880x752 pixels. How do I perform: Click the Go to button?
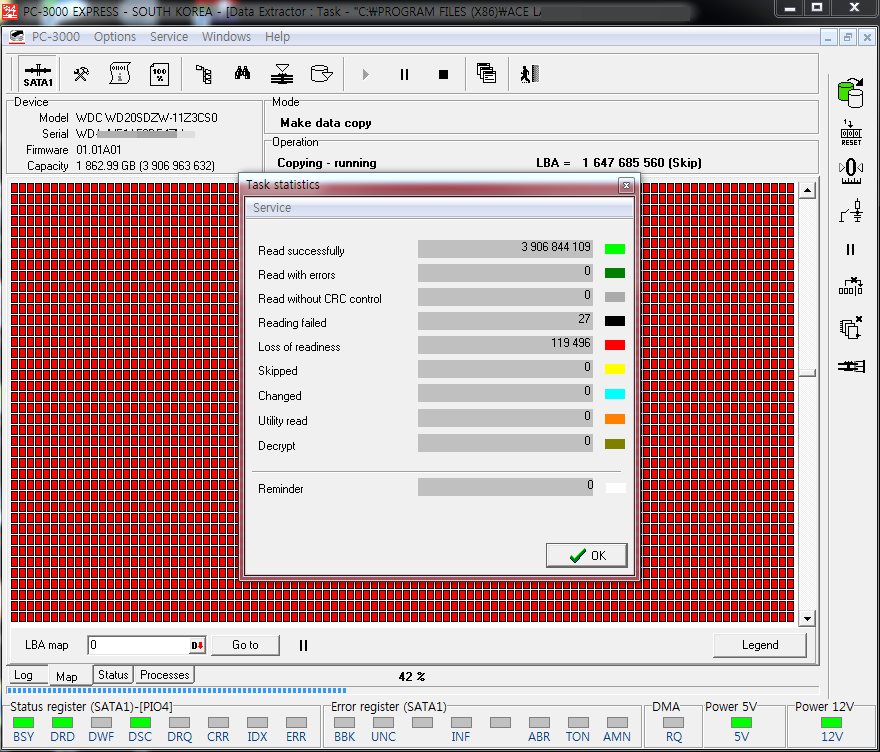[245, 645]
